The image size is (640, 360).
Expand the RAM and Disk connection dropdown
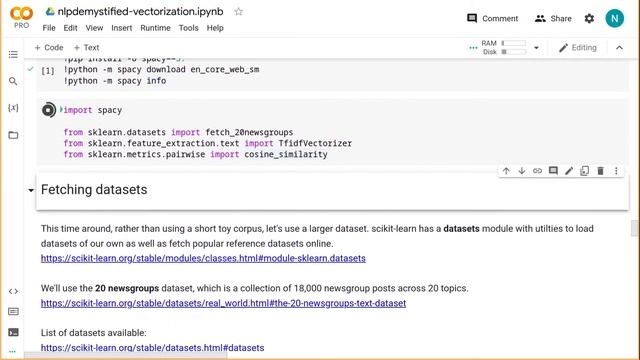pos(536,48)
